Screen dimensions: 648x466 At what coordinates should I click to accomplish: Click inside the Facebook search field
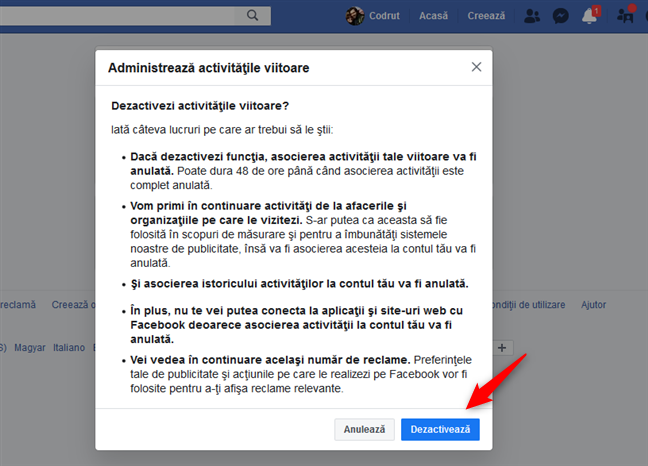(118, 16)
